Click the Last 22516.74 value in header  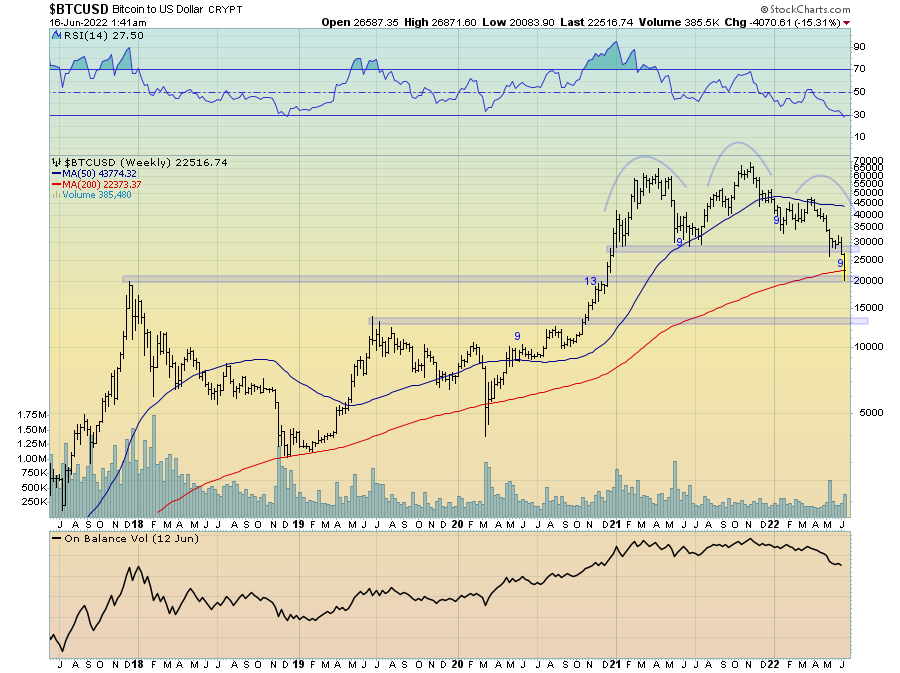596,22
